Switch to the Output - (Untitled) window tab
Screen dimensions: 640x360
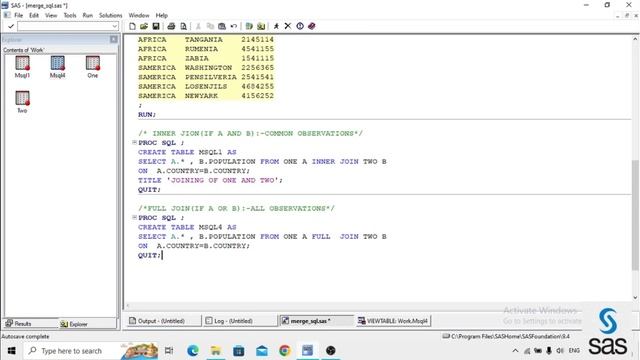click(163, 321)
